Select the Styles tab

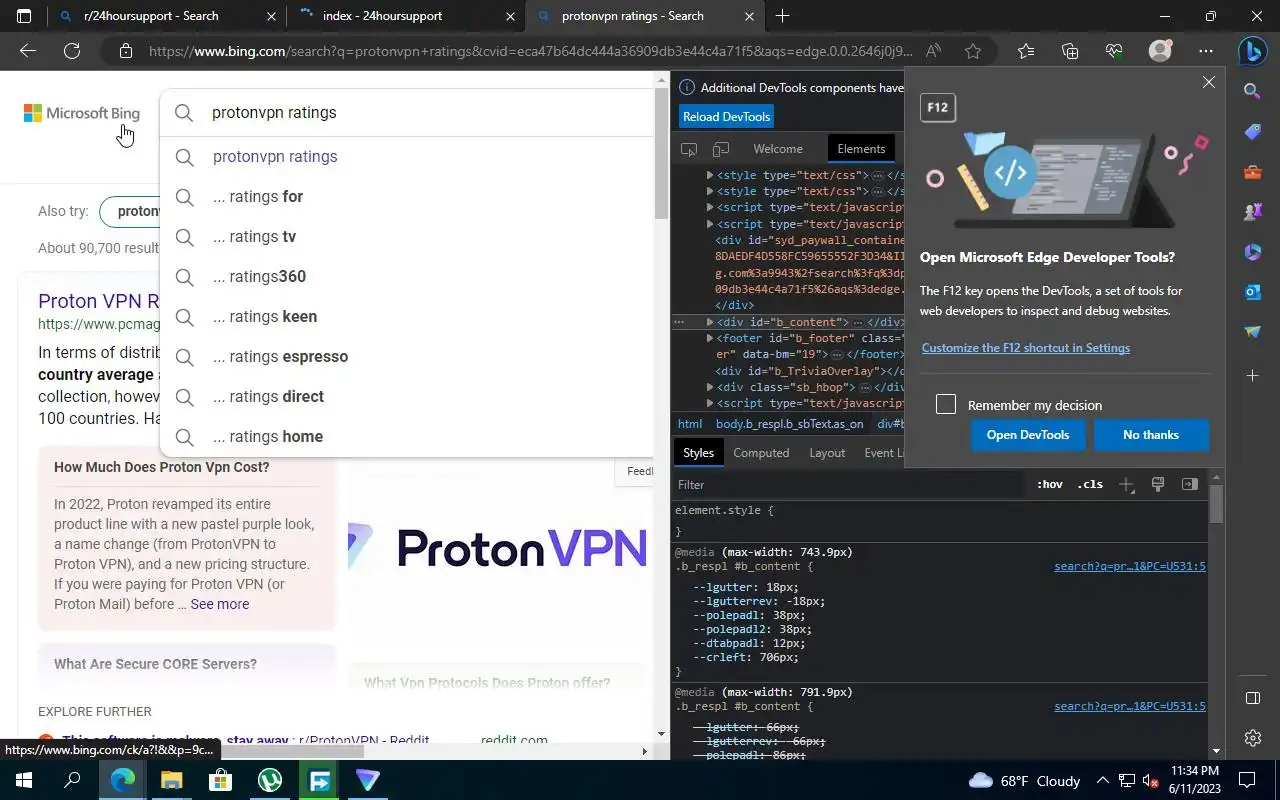coord(698,453)
